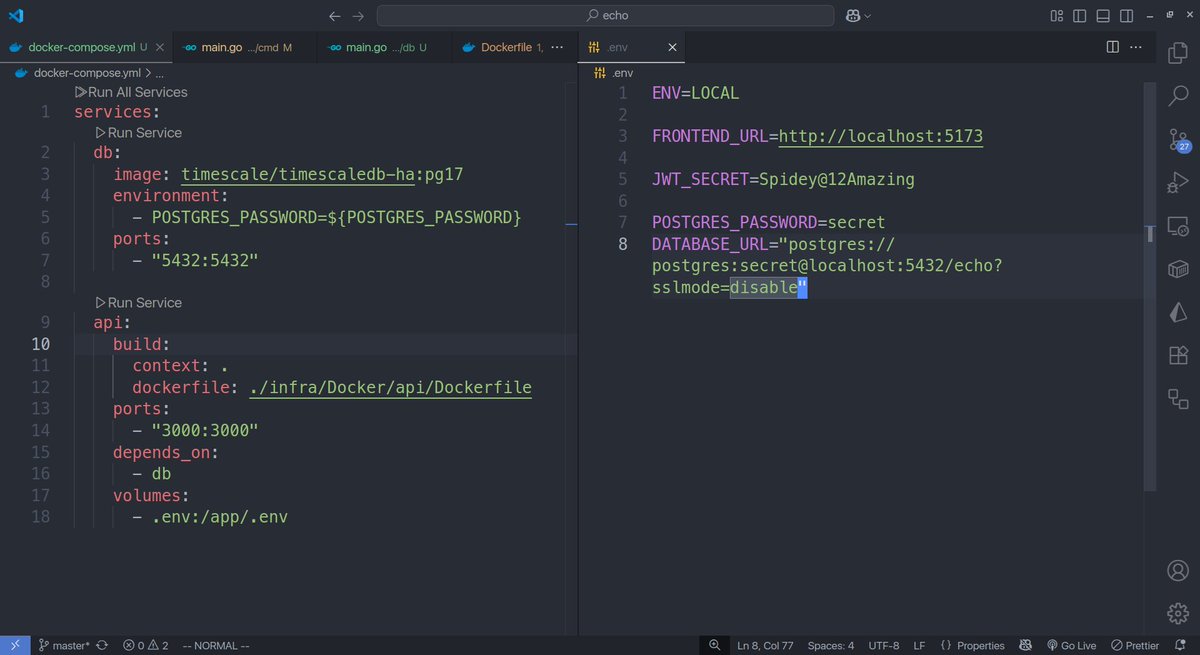Open the bottom network-shaped activity bar icon

click(x=1178, y=398)
